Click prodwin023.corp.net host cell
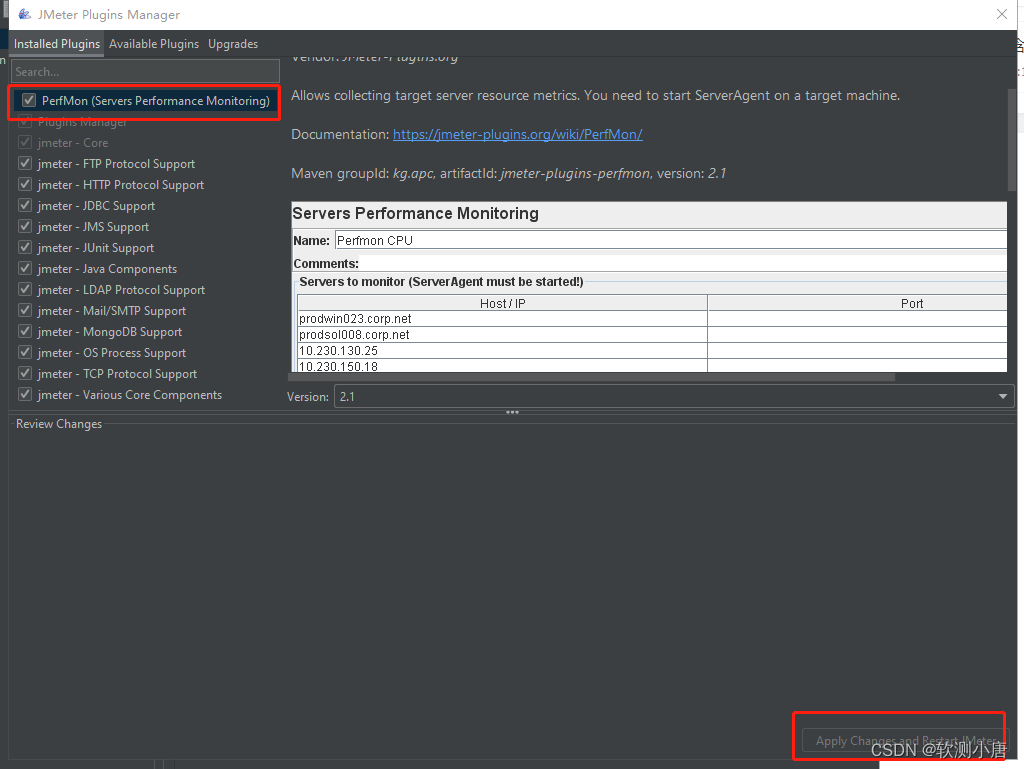1024x769 pixels. [x=502, y=319]
